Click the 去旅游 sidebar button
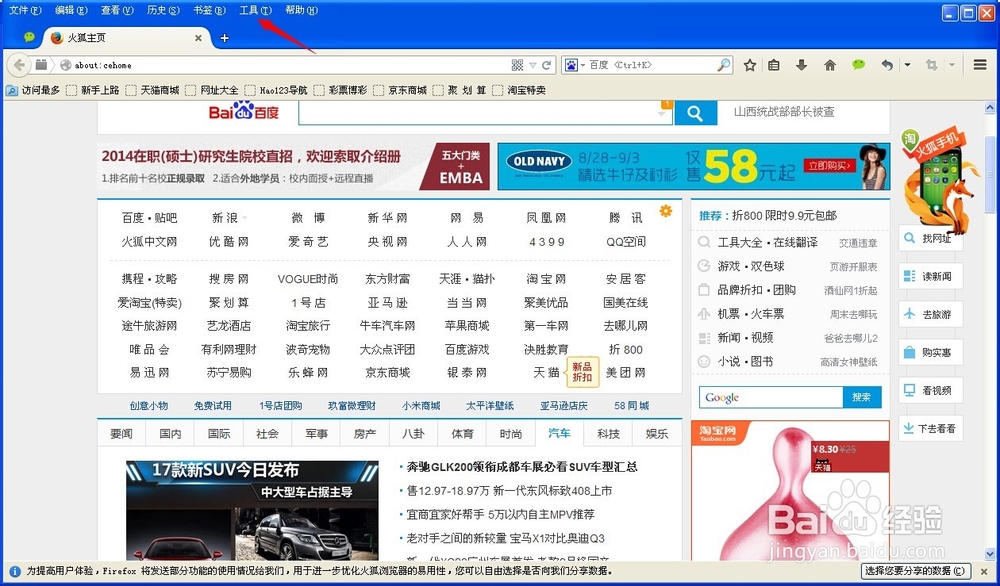Screen dimensions: 1000x586 [930, 314]
